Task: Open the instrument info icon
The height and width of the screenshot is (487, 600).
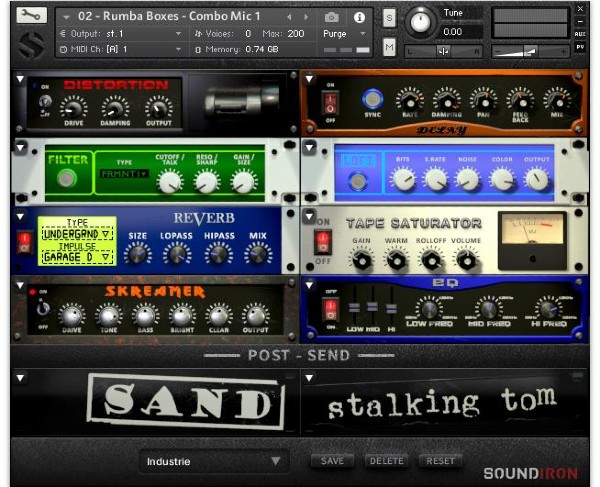Action: [x=359, y=17]
